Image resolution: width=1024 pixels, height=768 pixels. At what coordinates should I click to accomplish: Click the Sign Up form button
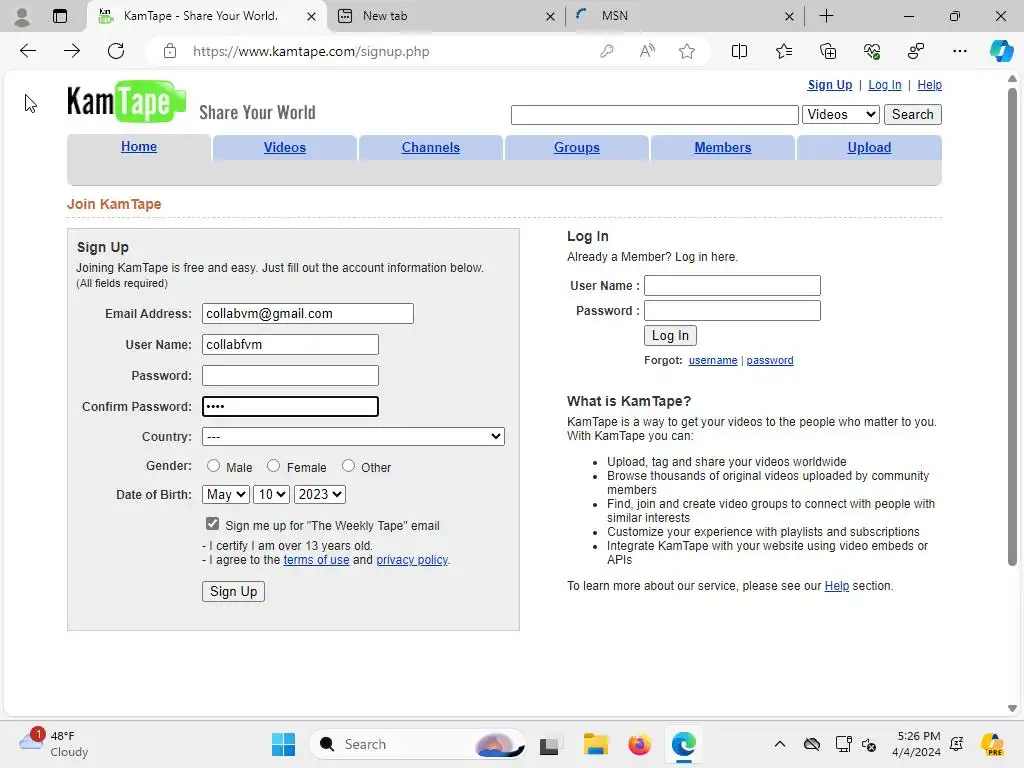coord(233,591)
